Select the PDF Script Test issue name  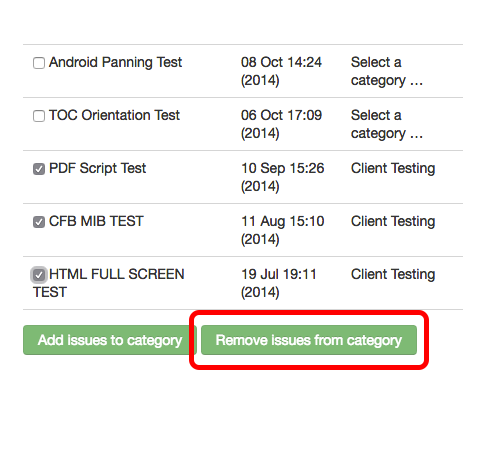click(97, 168)
